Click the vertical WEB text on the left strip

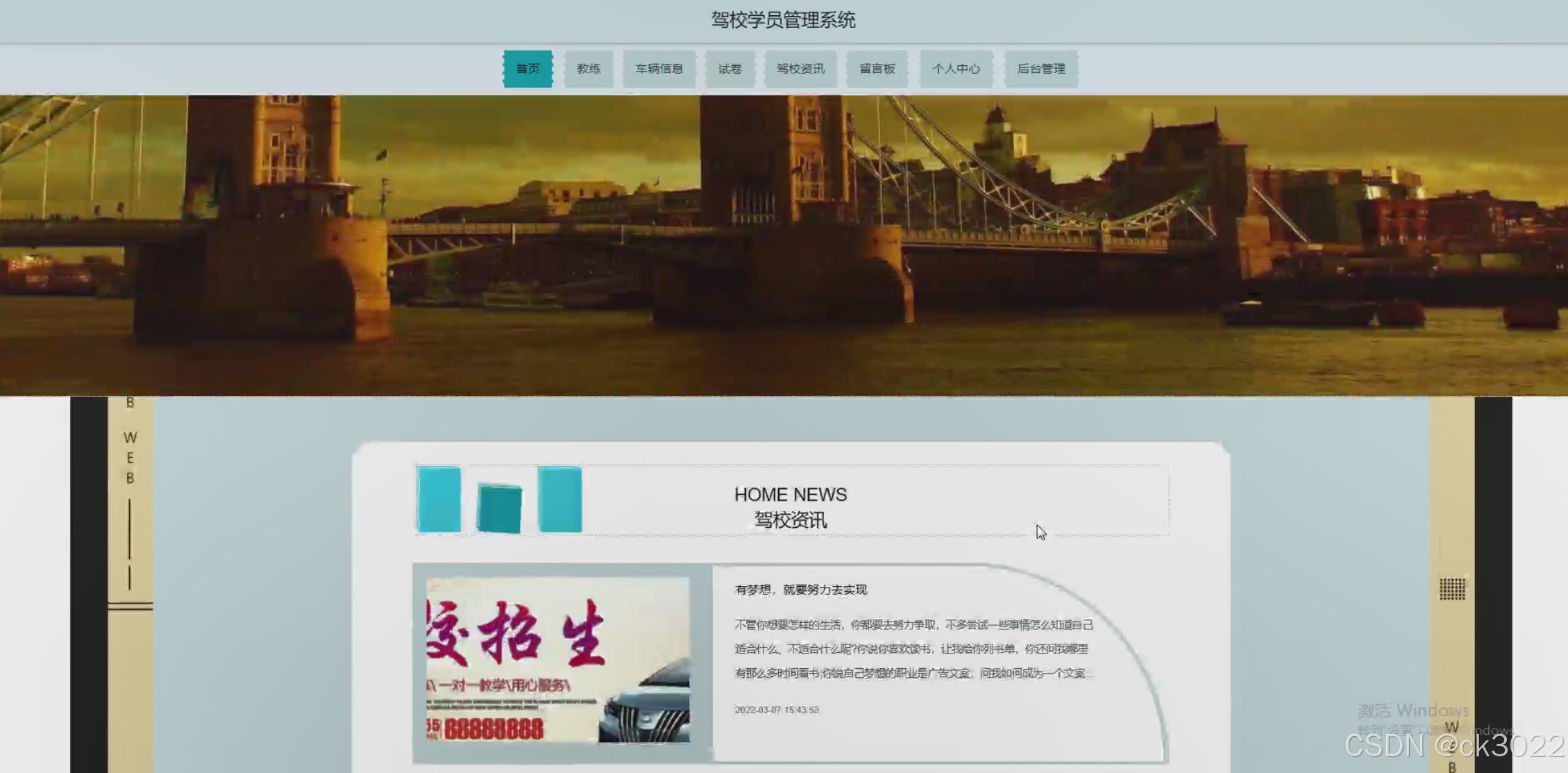(x=130, y=458)
